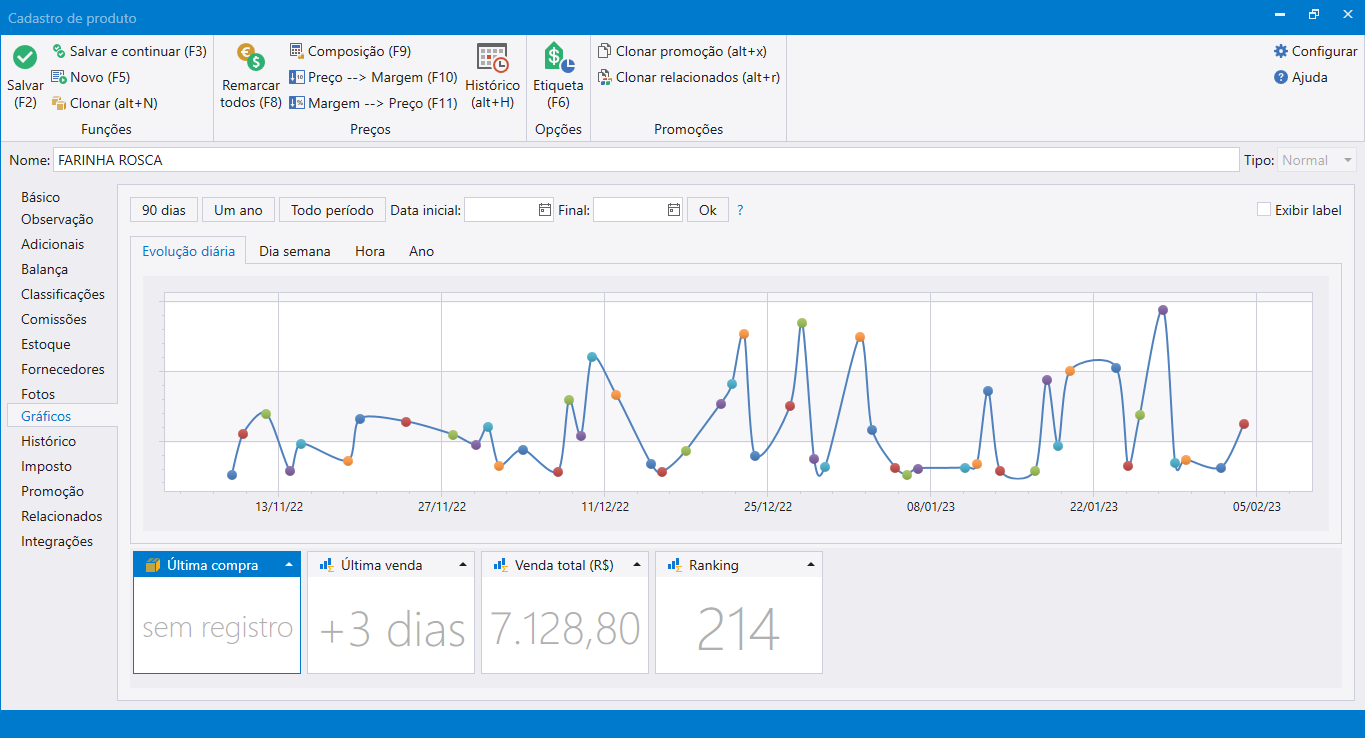
Task: Click the Nome field containing FARINHA ROSCA
Action: click(x=645, y=160)
